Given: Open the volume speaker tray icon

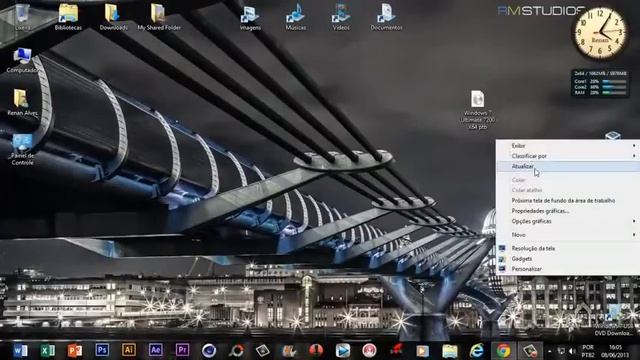Looking at the screenshot, I should (x=572, y=351).
